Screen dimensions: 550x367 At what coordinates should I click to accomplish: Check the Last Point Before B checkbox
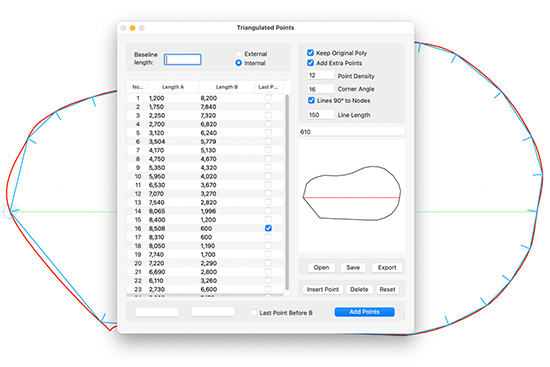coord(254,313)
